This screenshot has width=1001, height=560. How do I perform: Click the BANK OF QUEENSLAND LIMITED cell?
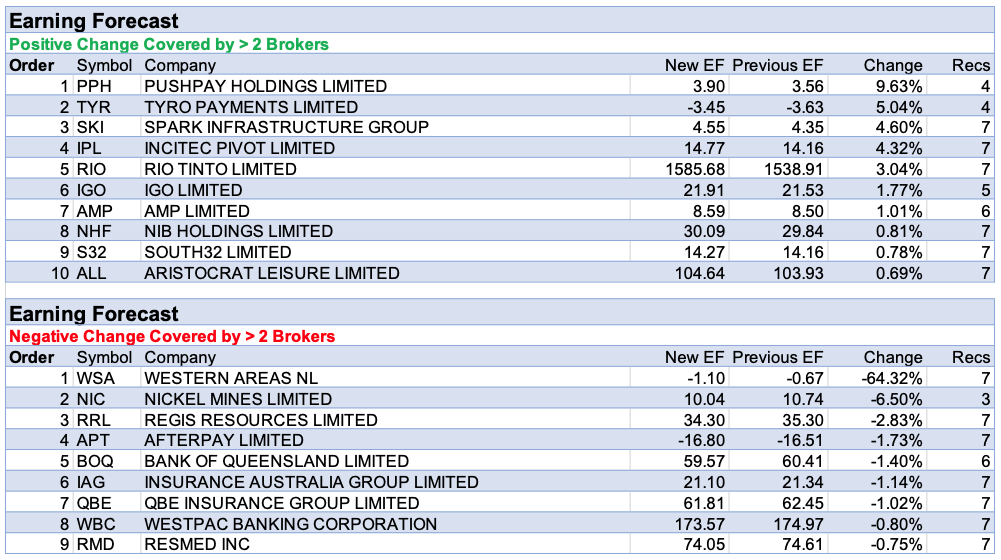(276, 461)
